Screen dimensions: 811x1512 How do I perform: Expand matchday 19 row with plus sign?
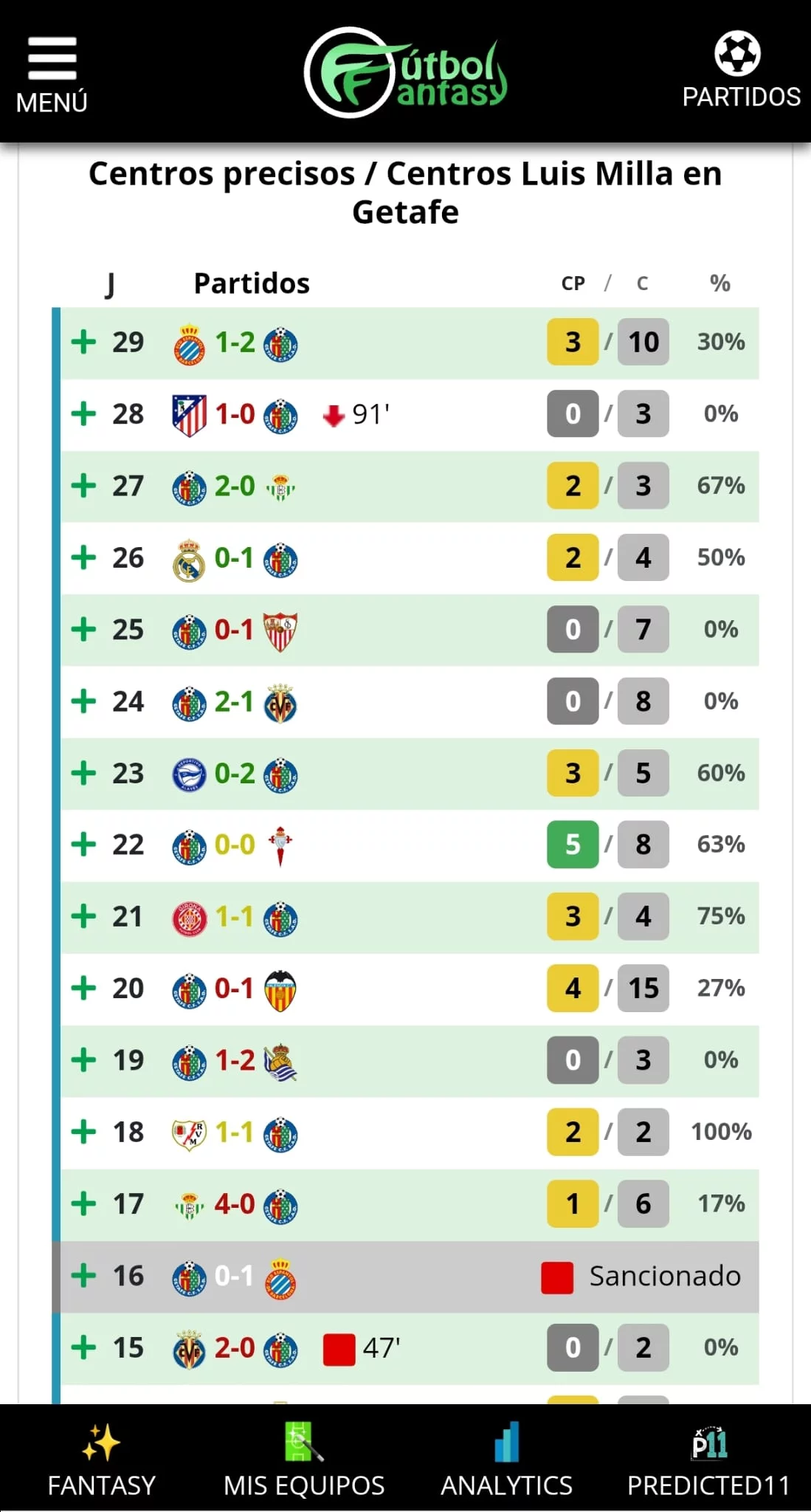(84, 1060)
